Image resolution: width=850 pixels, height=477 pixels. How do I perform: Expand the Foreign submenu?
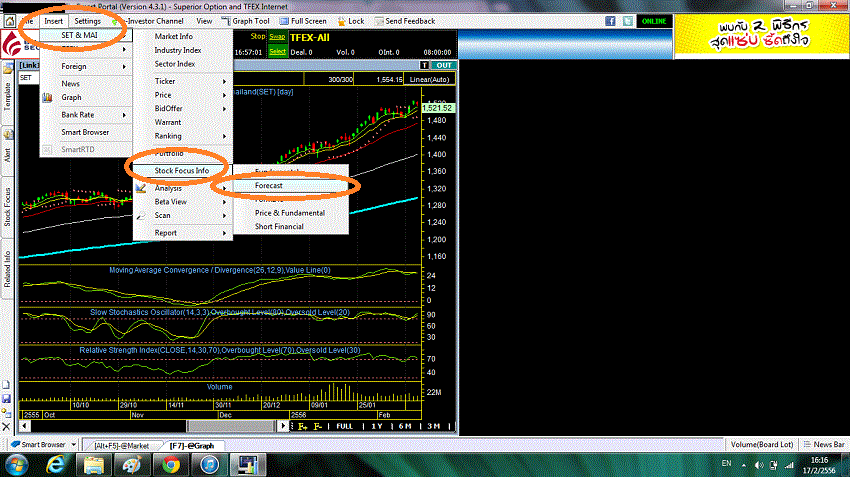[x=86, y=66]
